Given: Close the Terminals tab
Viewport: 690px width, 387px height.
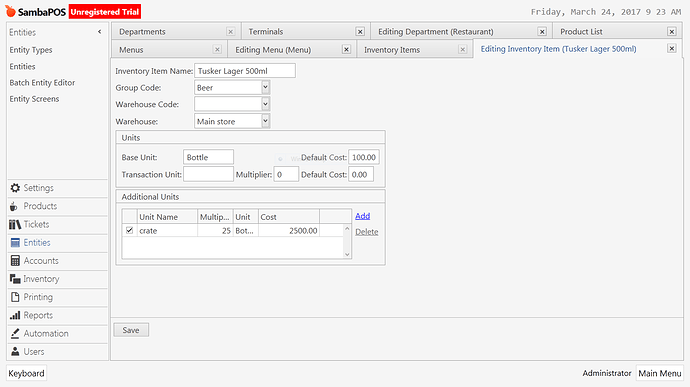Looking at the screenshot, I should (360, 32).
